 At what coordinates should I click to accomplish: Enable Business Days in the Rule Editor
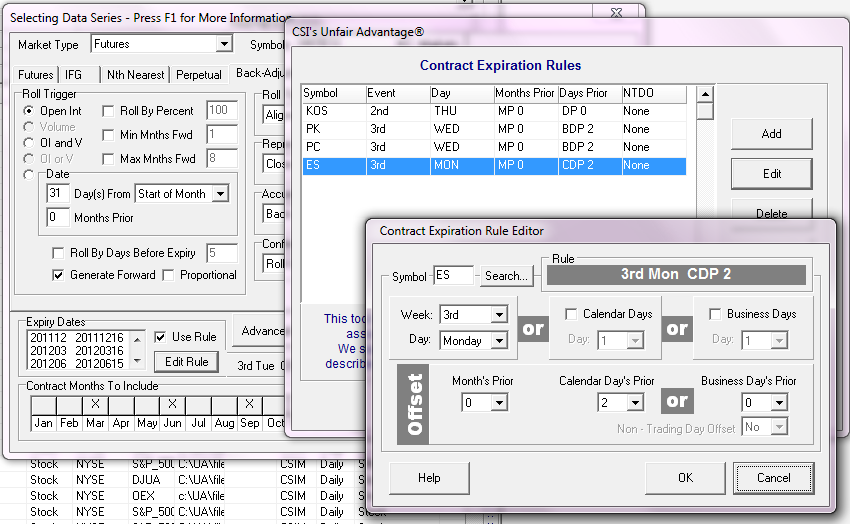[715, 314]
